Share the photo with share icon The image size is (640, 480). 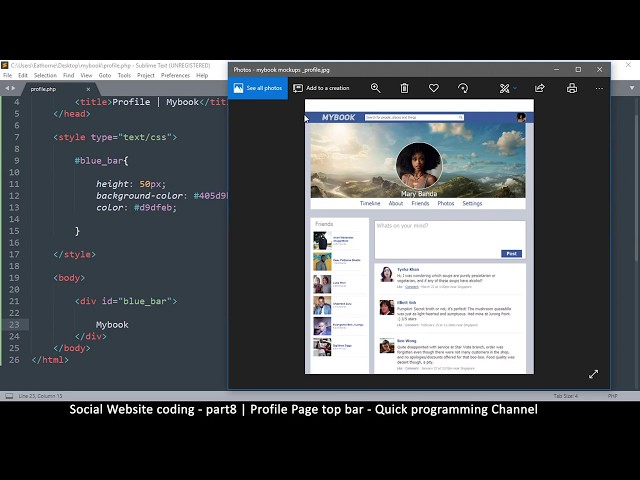(x=540, y=88)
